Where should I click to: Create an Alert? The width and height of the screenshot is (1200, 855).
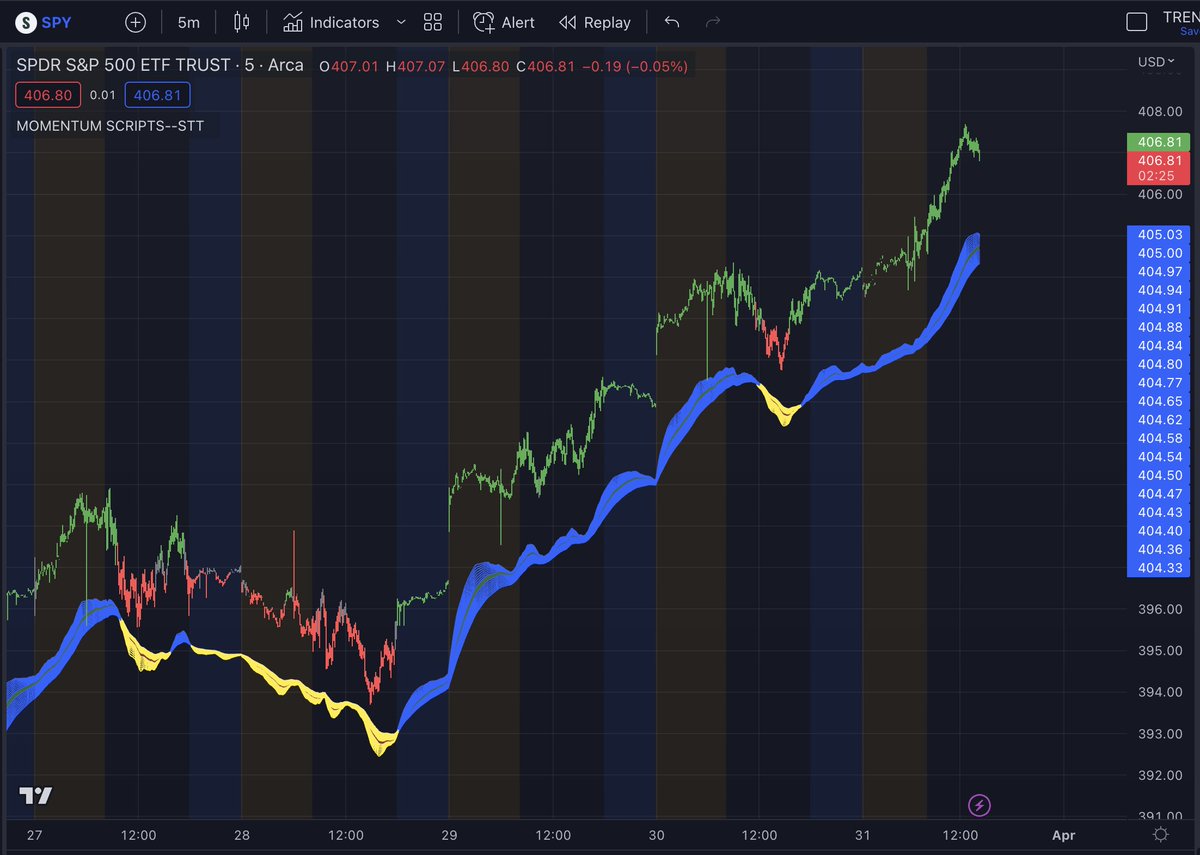(x=504, y=22)
